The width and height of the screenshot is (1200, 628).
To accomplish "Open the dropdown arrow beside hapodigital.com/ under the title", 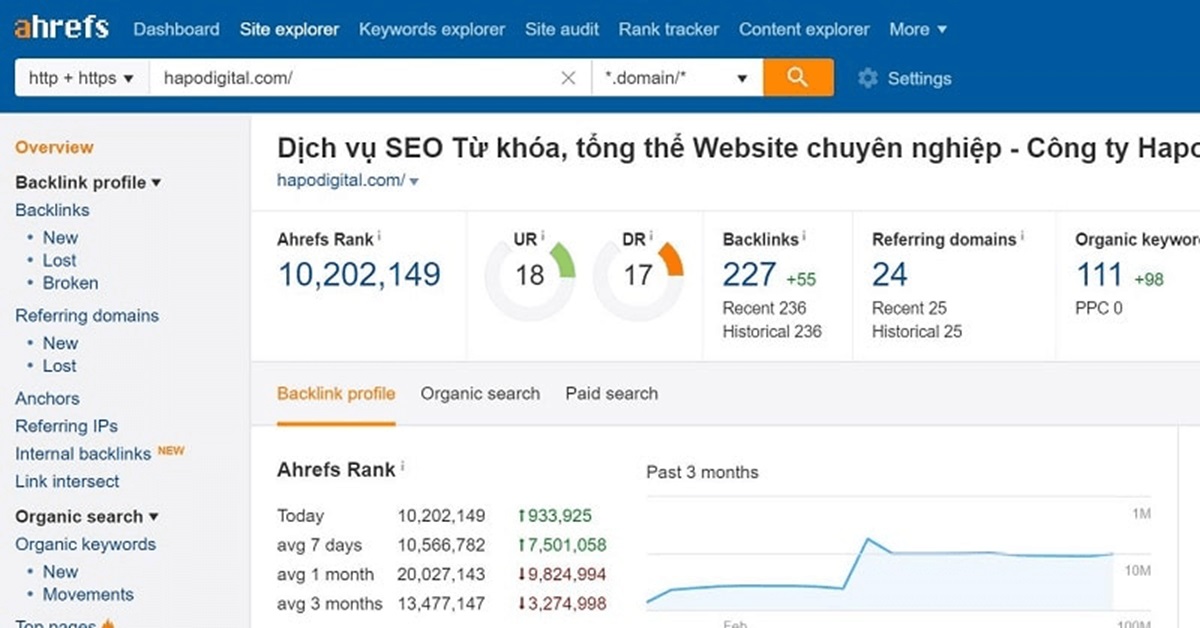I will coord(414,182).
